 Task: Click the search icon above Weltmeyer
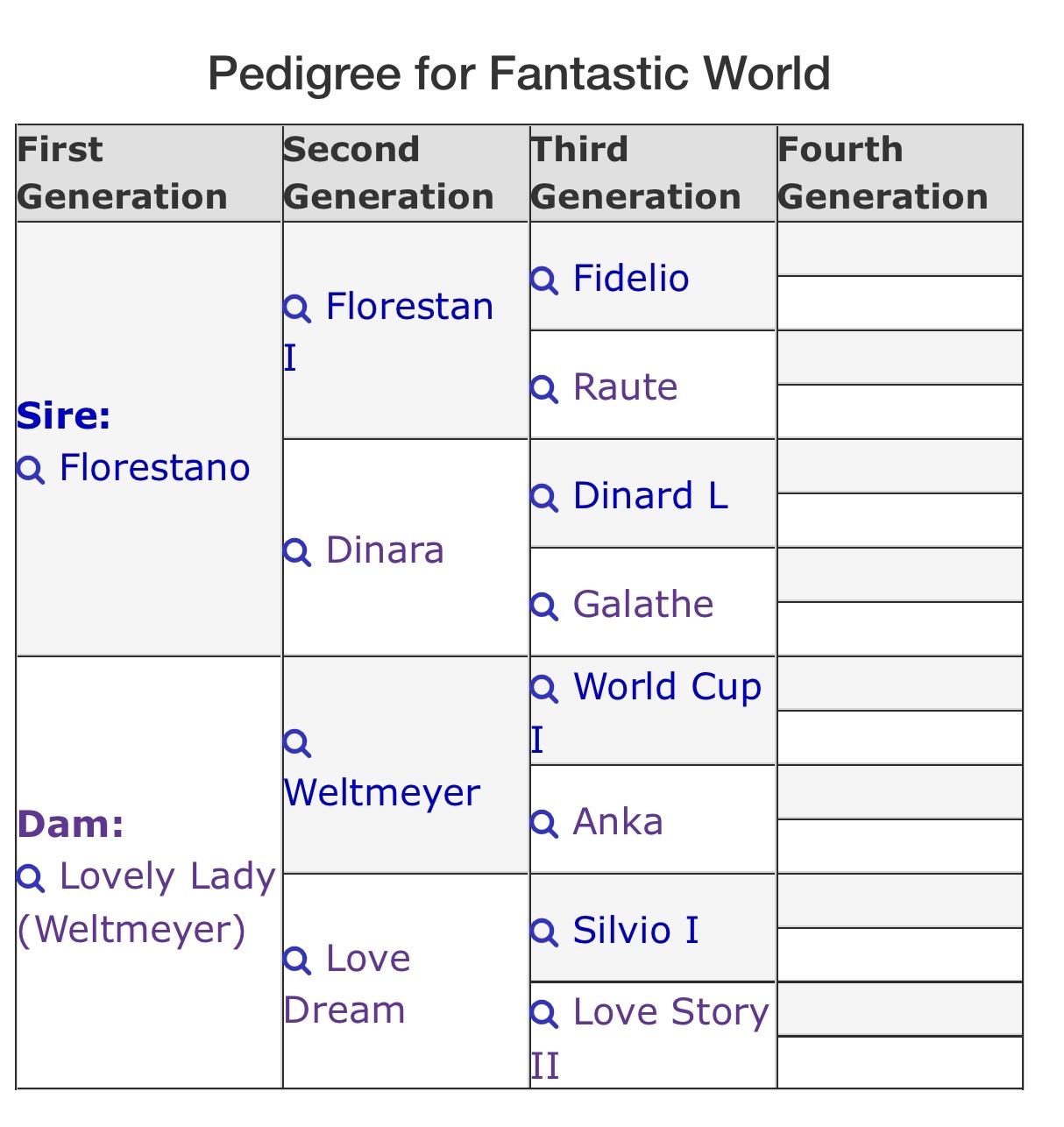click(x=297, y=743)
